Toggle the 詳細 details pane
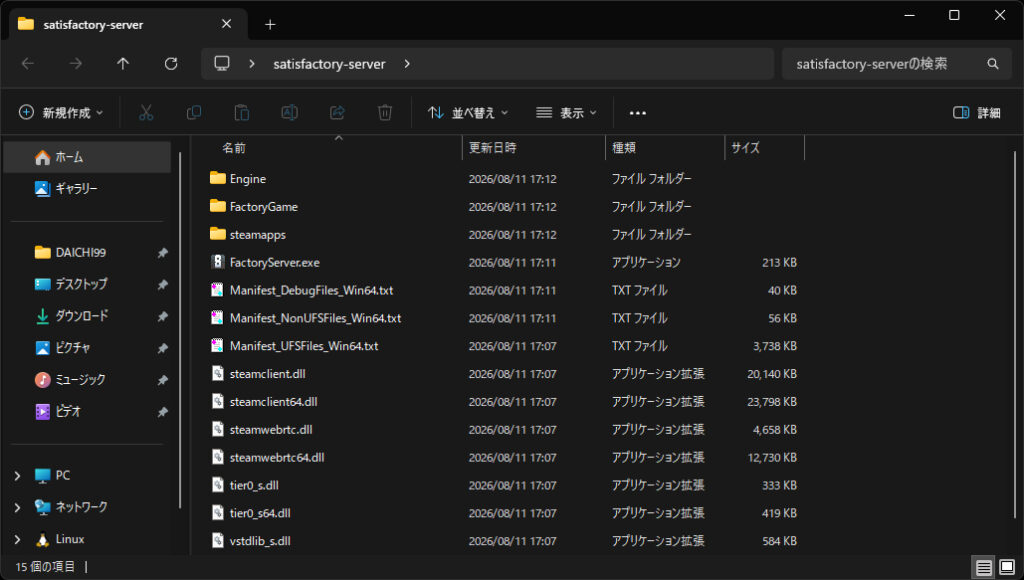 tap(977, 113)
